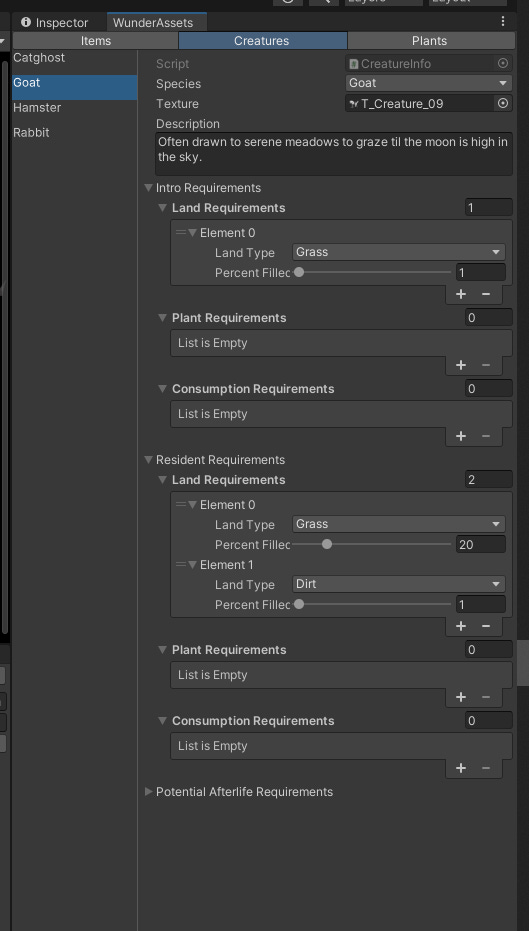Switch to the Plants tab

click(x=430, y=41)
